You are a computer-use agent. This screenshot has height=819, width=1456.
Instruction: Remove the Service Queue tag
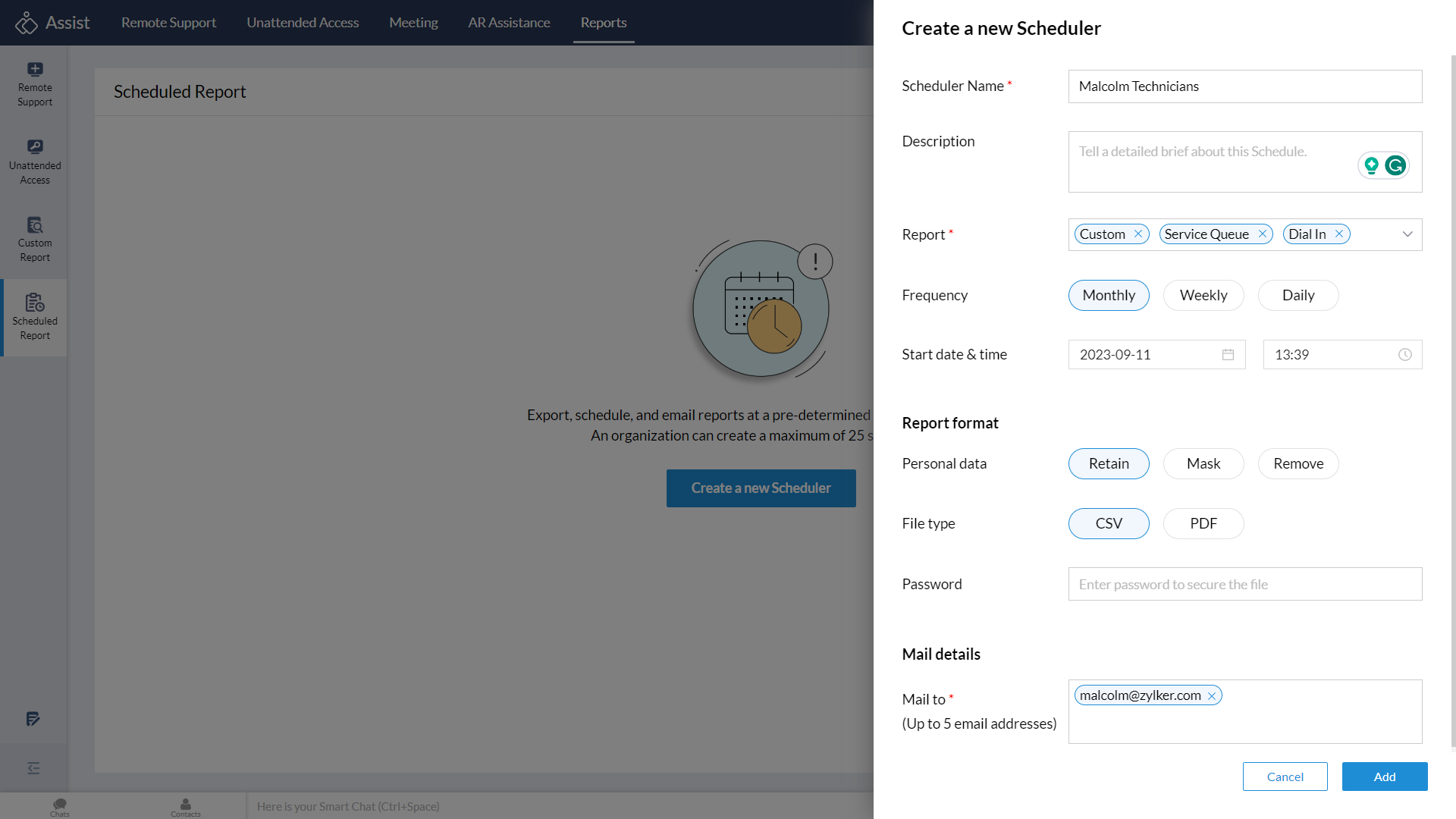[1263, 234]
